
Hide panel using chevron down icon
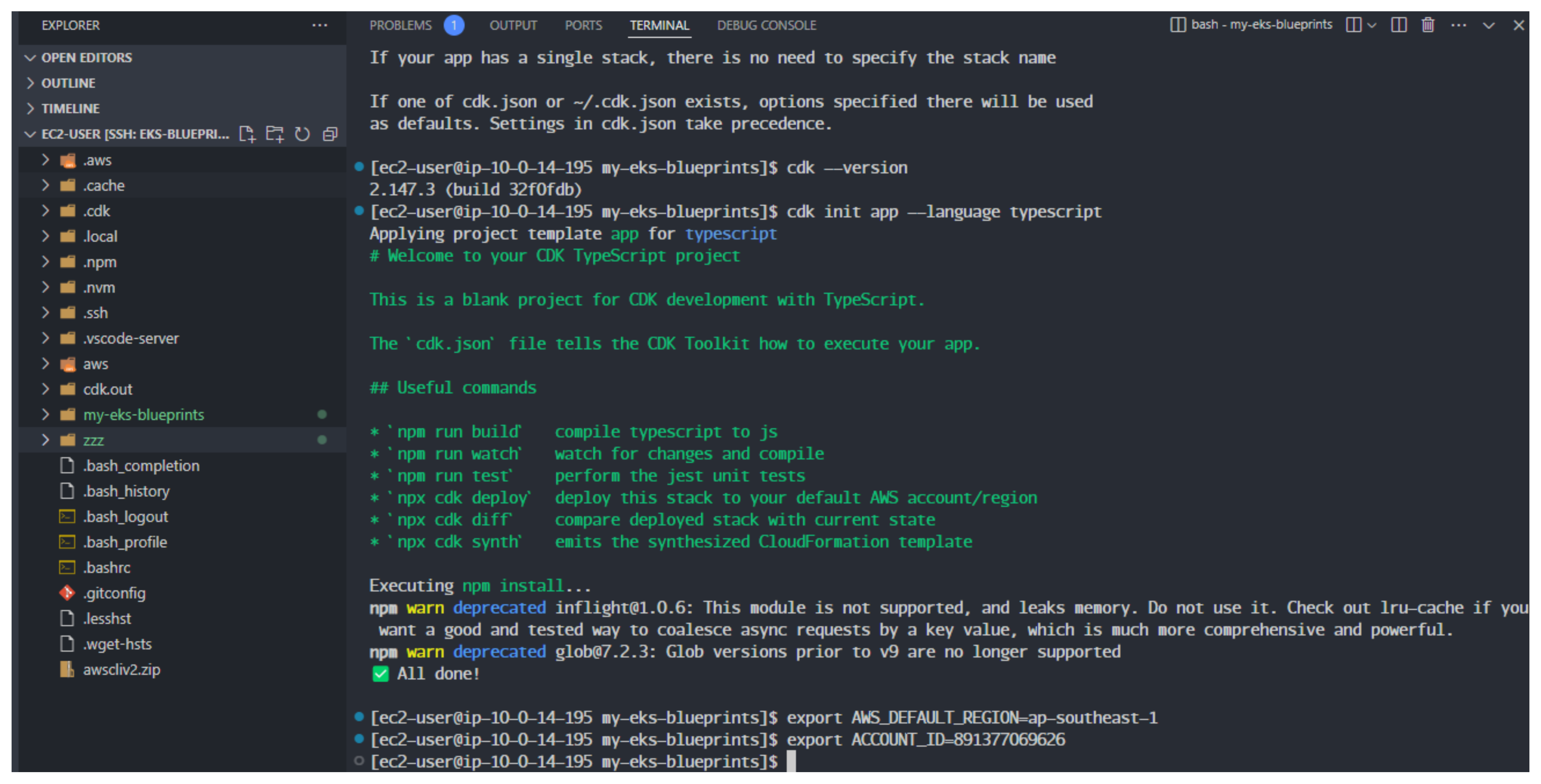[x=1488, y=25]
